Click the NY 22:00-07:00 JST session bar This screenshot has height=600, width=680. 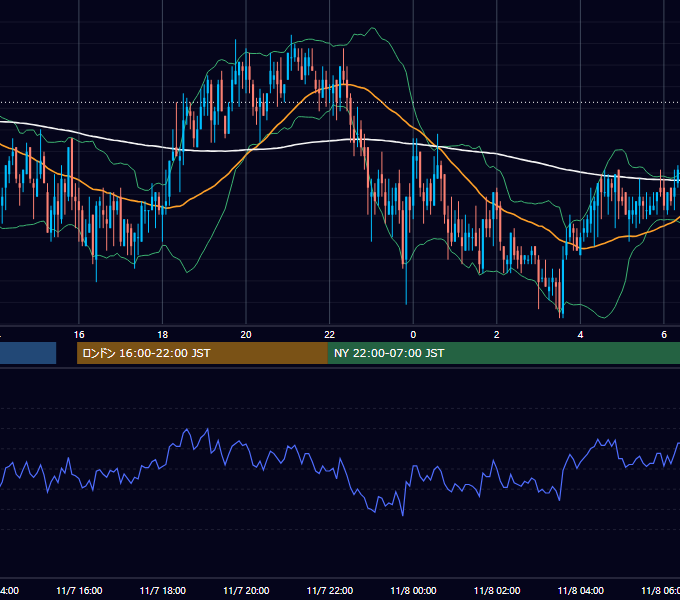point(503,353)
